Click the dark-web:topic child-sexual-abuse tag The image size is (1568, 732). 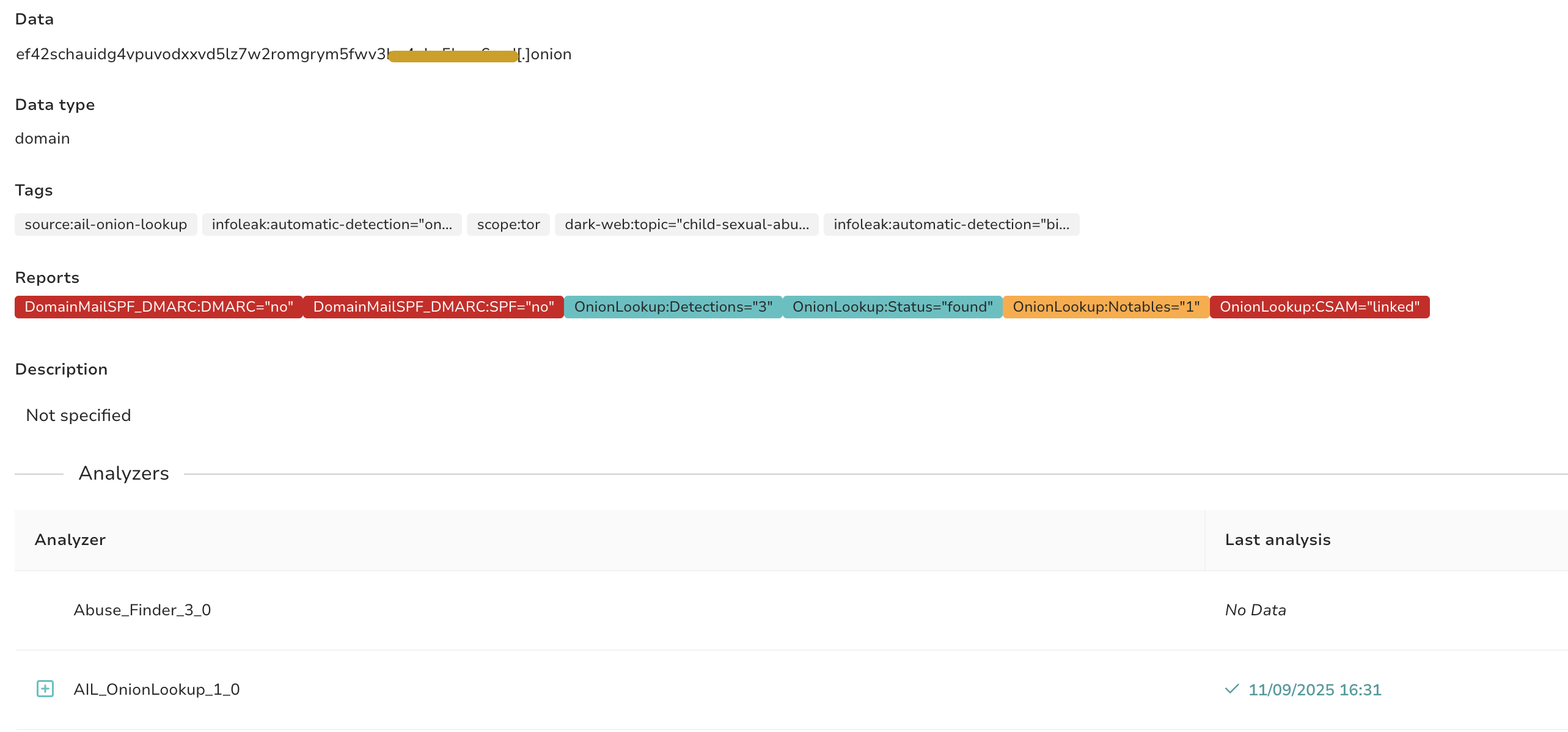pyautogui.click(x=686, y=224)
